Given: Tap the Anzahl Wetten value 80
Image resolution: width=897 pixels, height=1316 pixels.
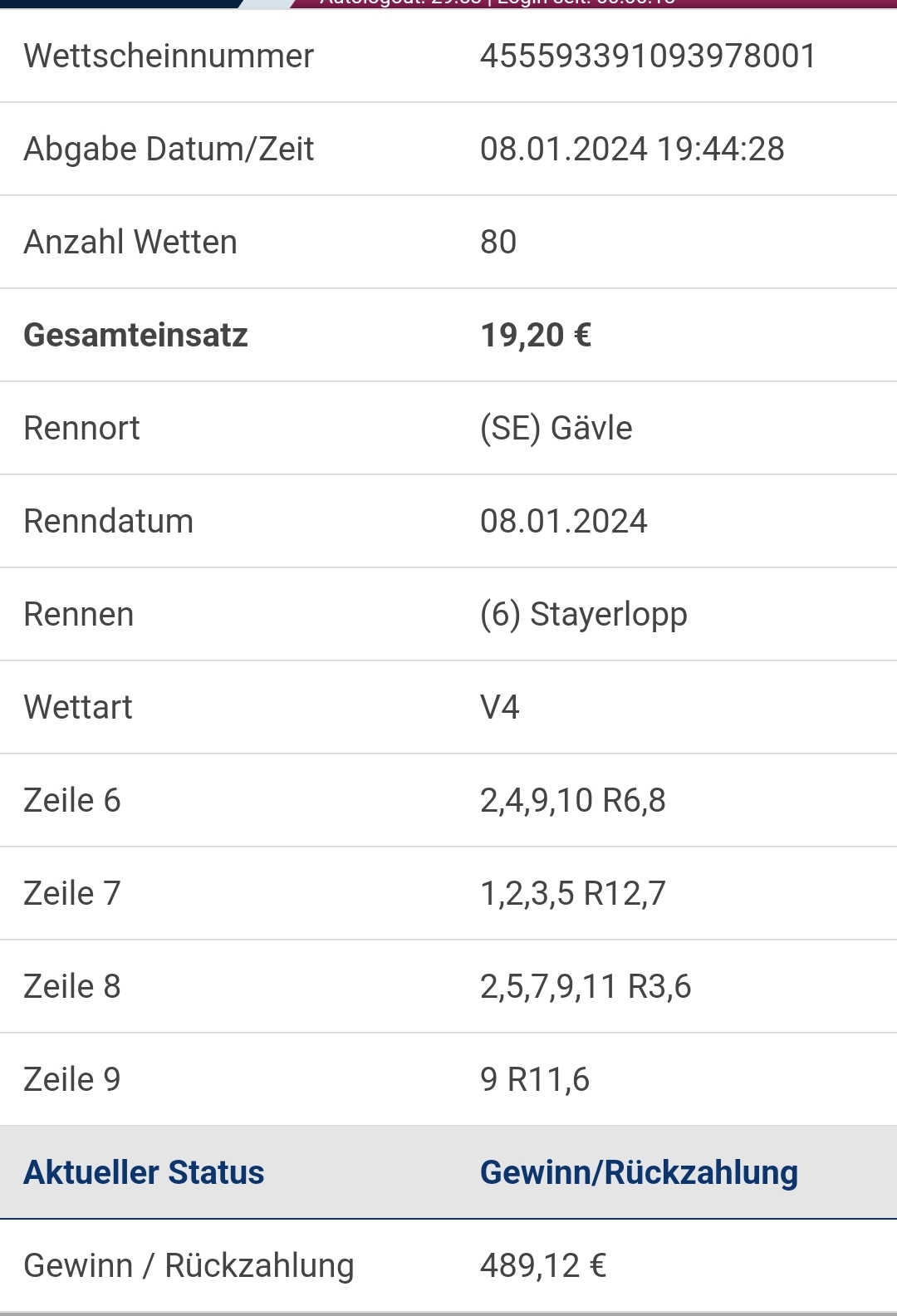Looking at the screenshot, I should coord(498,243).
